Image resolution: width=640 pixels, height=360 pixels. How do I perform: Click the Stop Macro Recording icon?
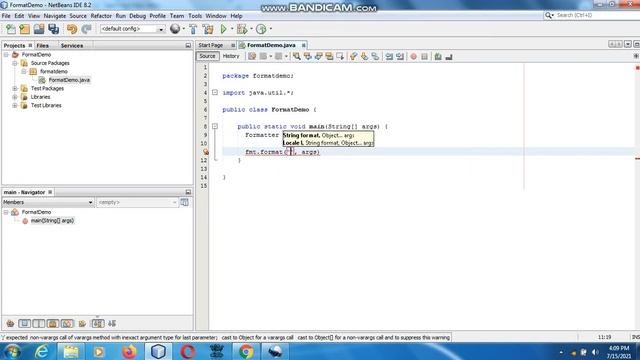click(424, 56)
